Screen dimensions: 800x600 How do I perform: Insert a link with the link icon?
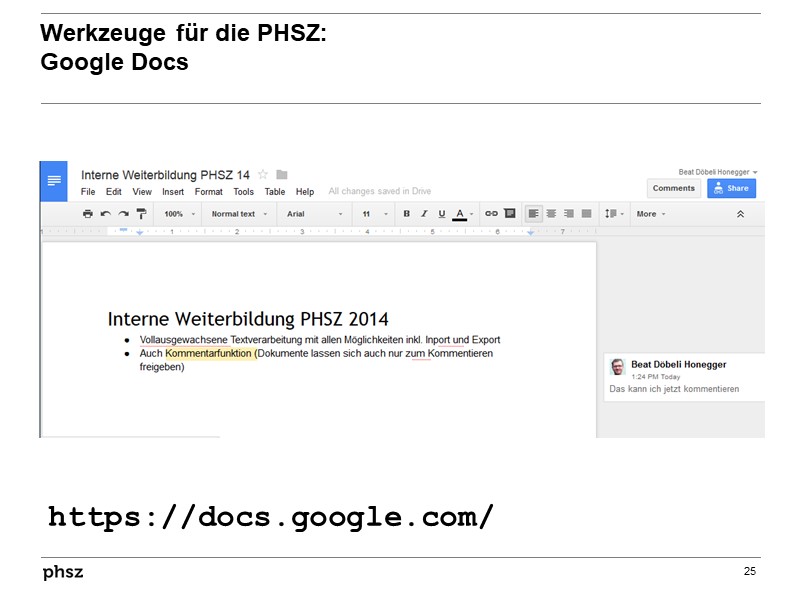tap(490, 213)
